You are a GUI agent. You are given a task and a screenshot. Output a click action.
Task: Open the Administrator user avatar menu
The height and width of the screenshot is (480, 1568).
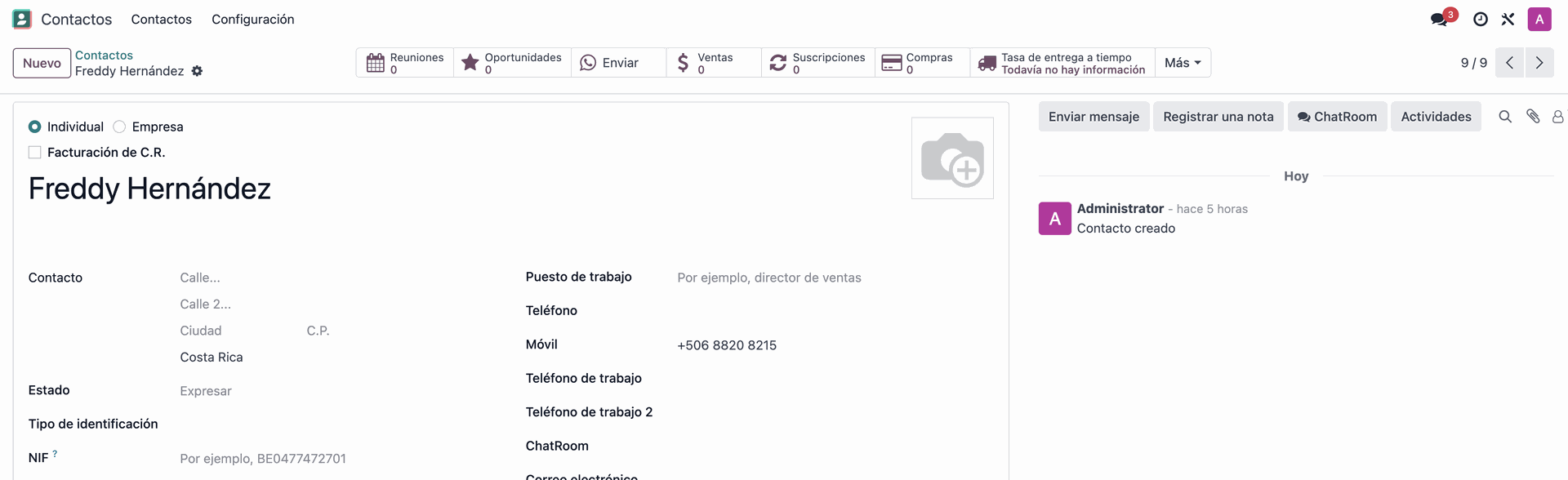coord(1539,19)
